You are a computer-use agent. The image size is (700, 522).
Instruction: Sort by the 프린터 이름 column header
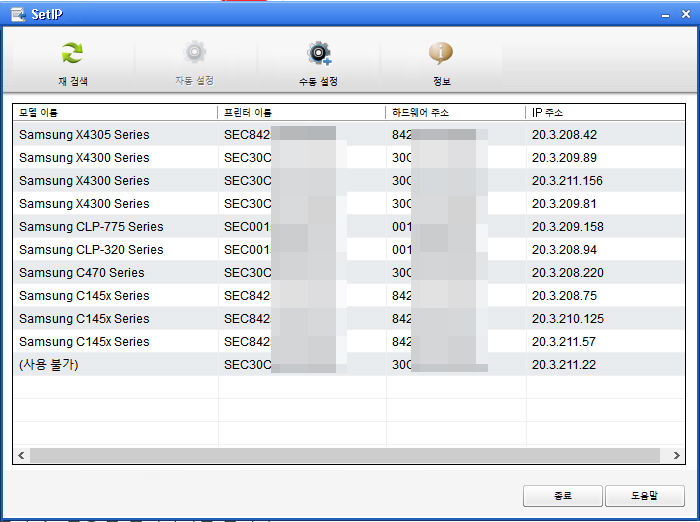click(301, 113)
